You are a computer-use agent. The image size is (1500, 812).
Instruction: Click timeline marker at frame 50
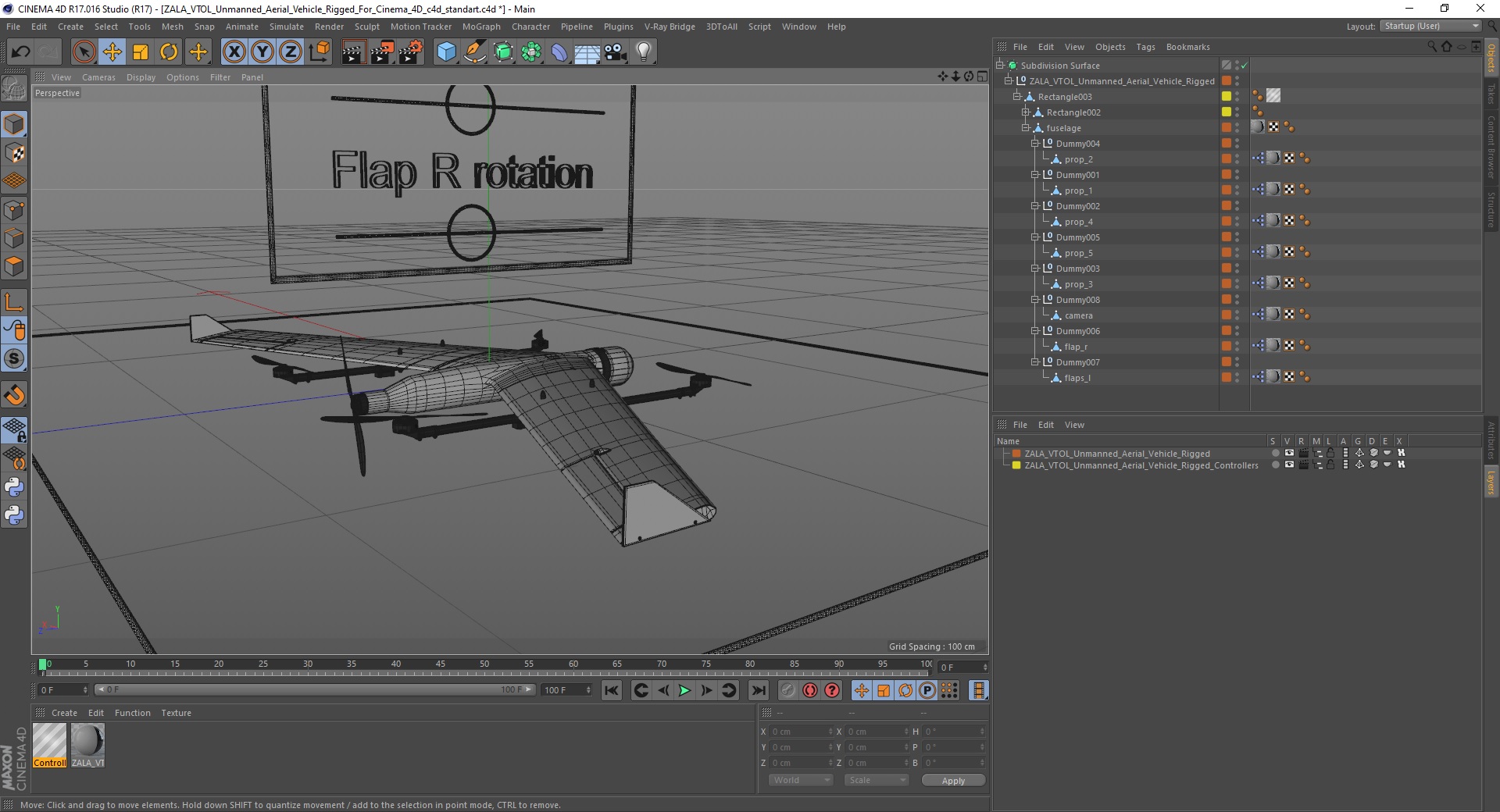(484, 664)
